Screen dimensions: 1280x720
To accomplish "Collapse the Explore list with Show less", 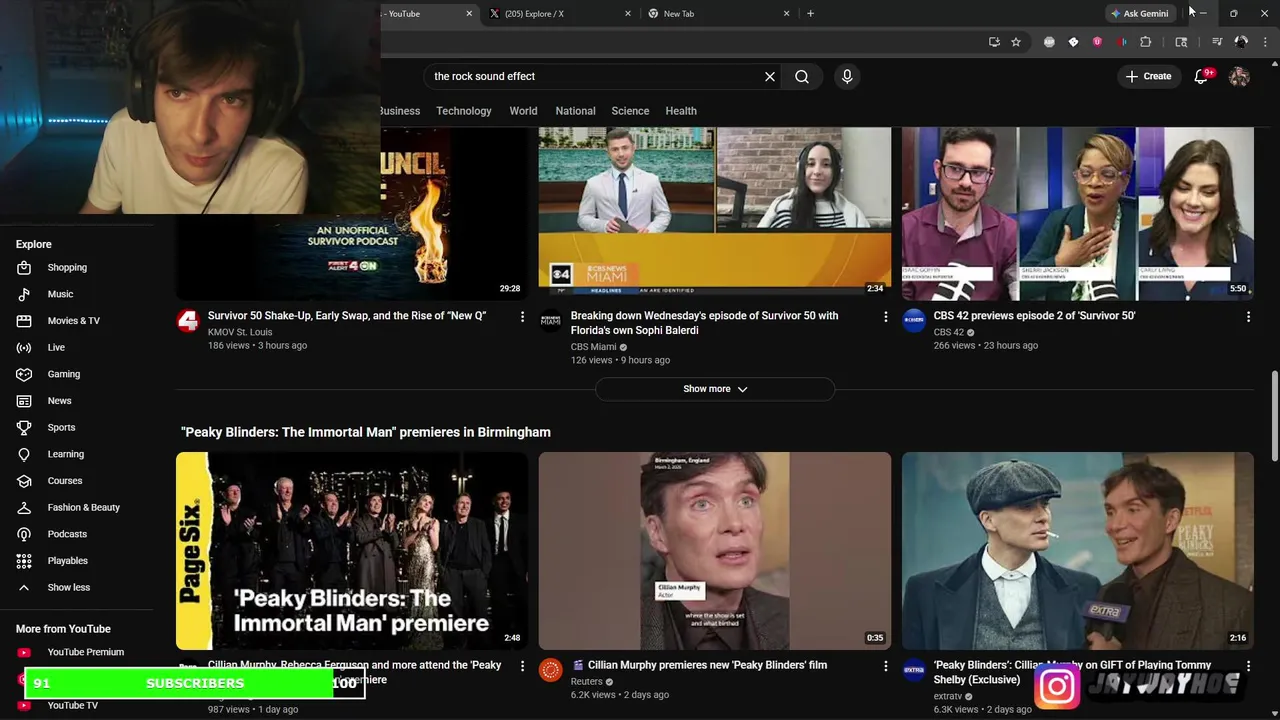I will 77,587.
